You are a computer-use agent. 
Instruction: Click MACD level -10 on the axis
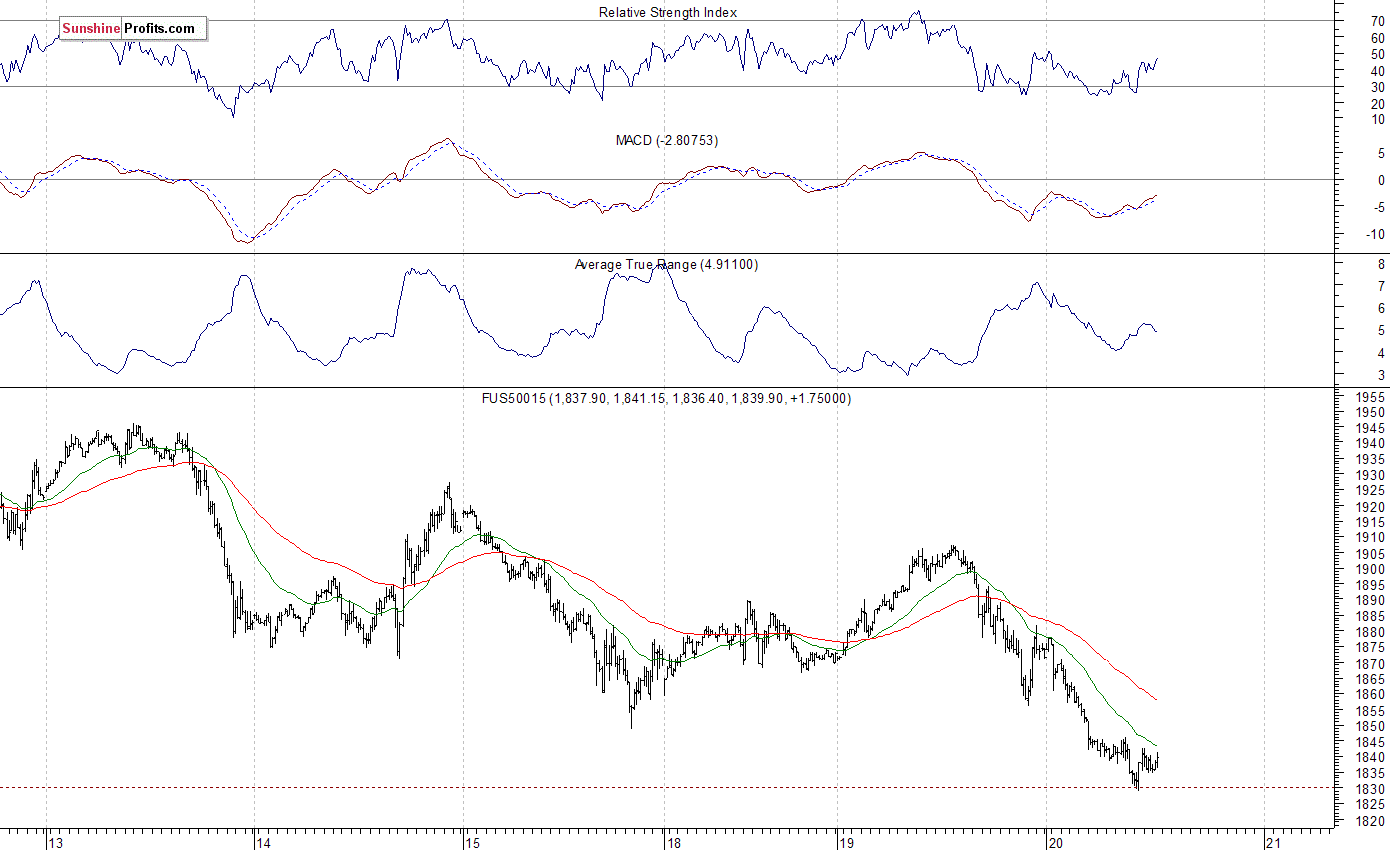tap(1376, 235)
